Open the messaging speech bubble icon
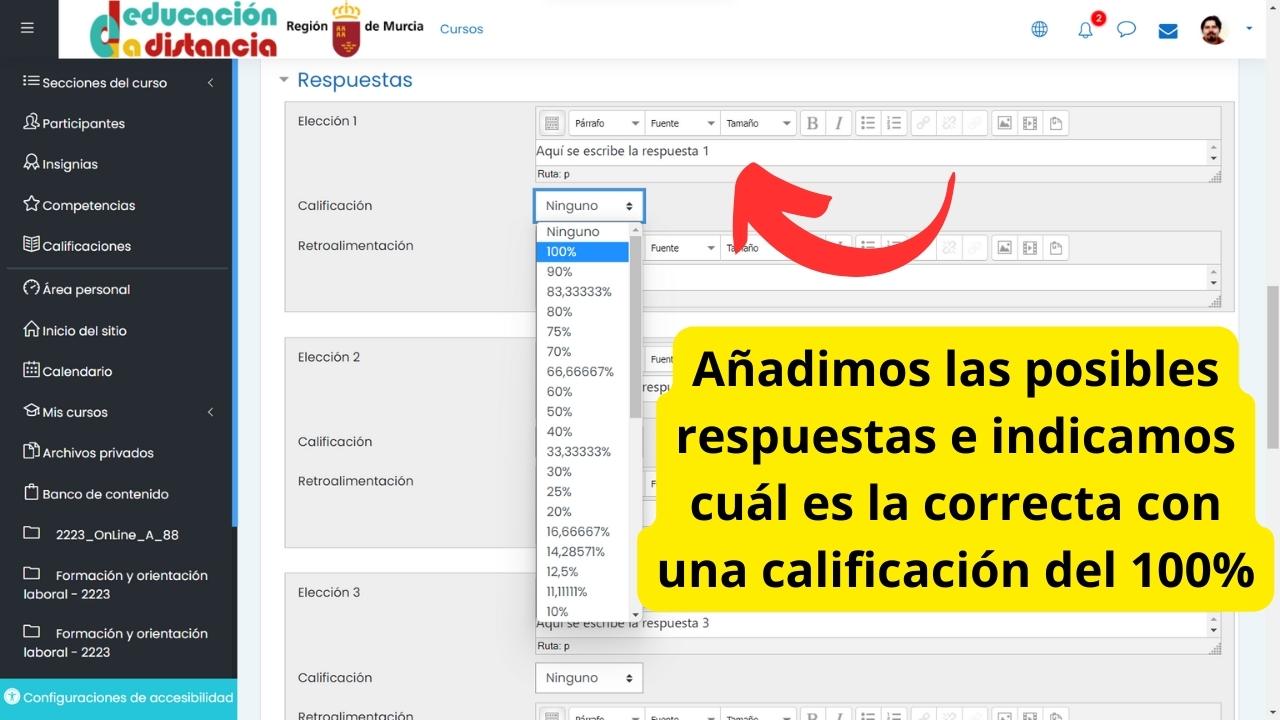 (1126, 29)
